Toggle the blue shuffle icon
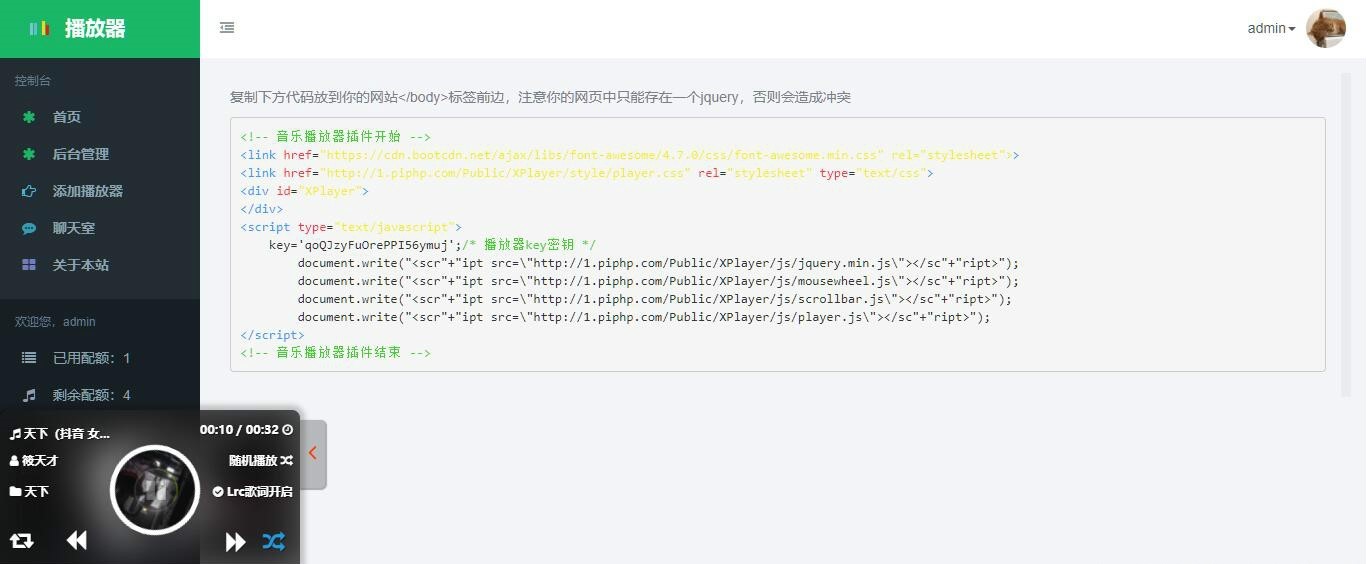1366x564 pixels. click(273, 541)
